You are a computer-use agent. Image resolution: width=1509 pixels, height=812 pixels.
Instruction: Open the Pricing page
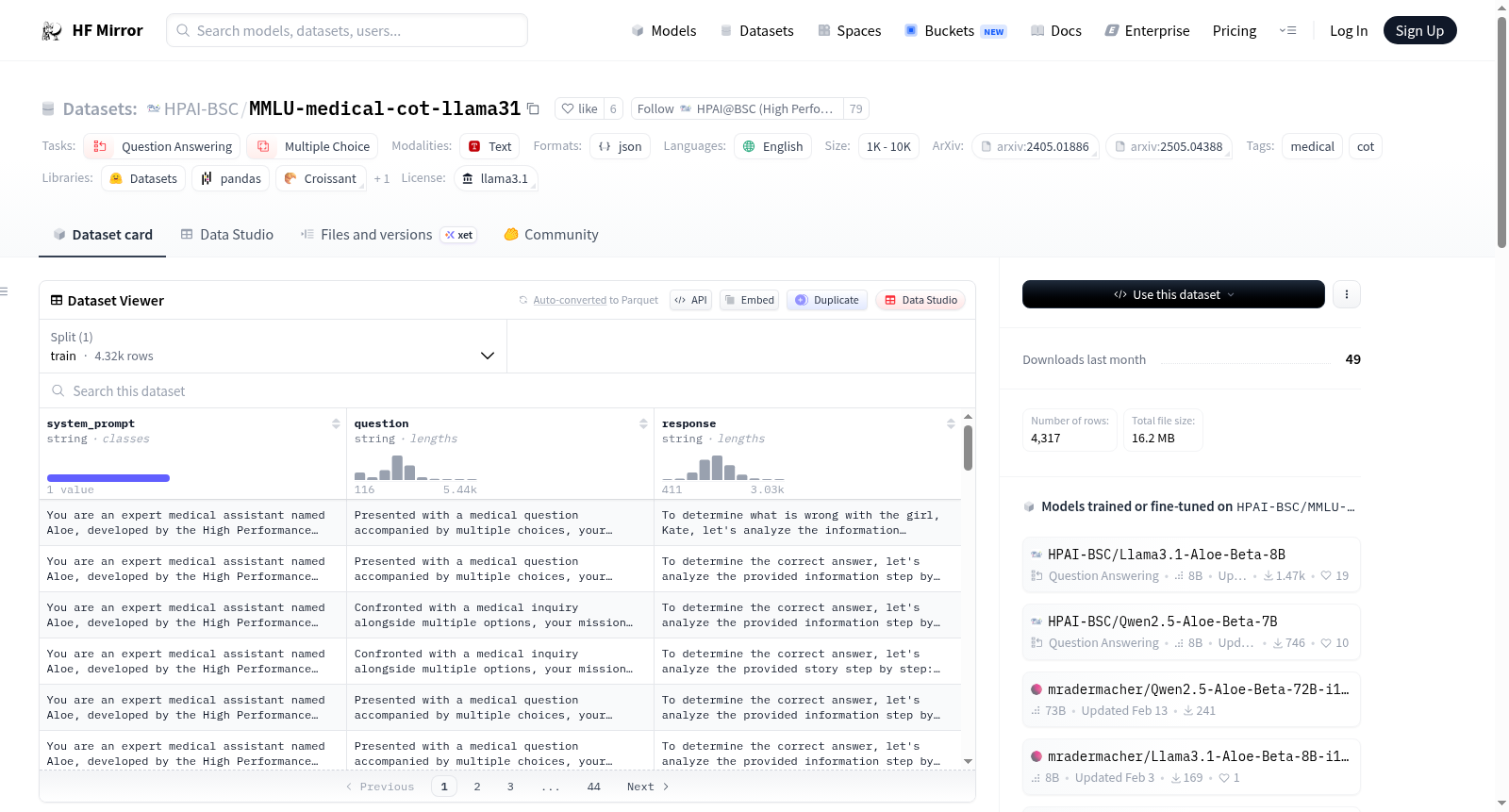coord(1235,31)
